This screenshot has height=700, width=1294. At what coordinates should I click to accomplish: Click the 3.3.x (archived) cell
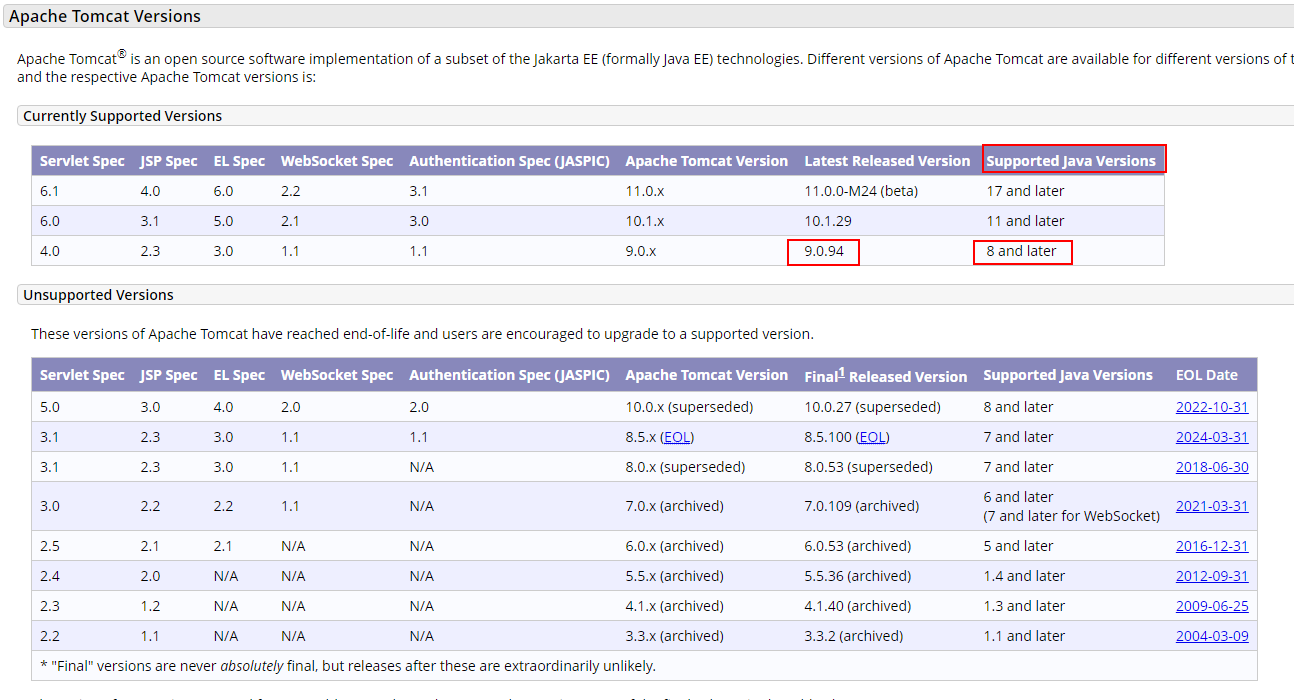click(x=674, y=636)
